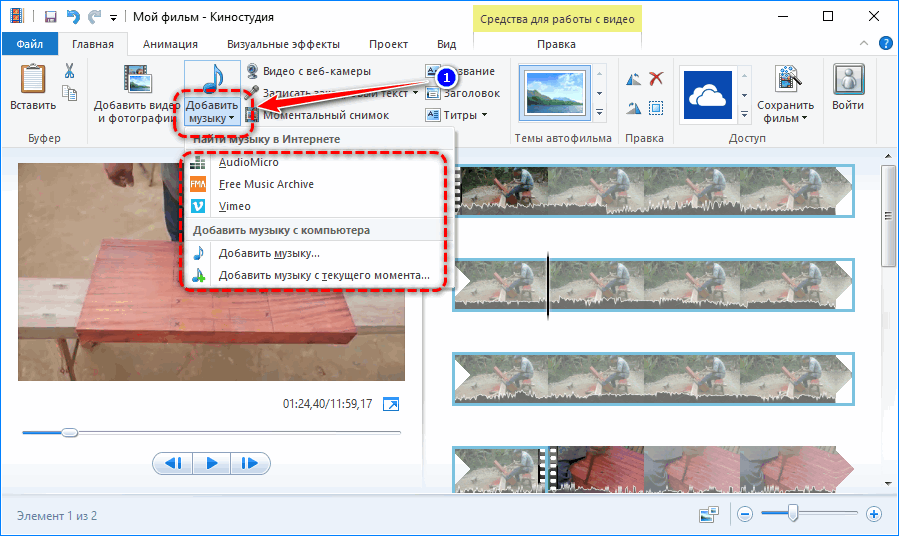Screen dimensions: 899x536
Task: Click the red X delete icon
Action: pyautogui.click(x=656, y=79)
